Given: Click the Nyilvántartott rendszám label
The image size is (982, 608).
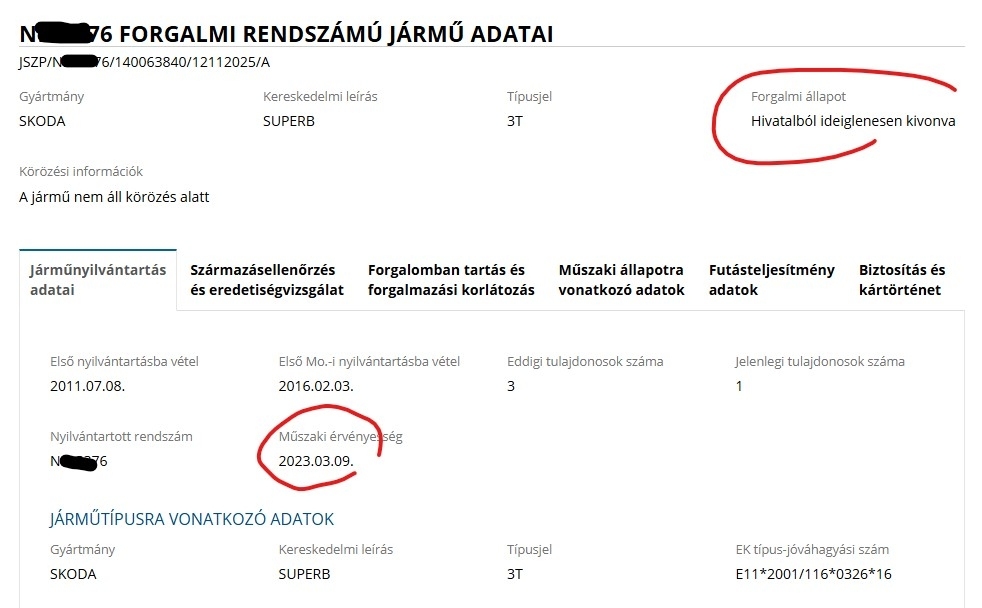Looking at the screenshot, I should tap(121, 436).
